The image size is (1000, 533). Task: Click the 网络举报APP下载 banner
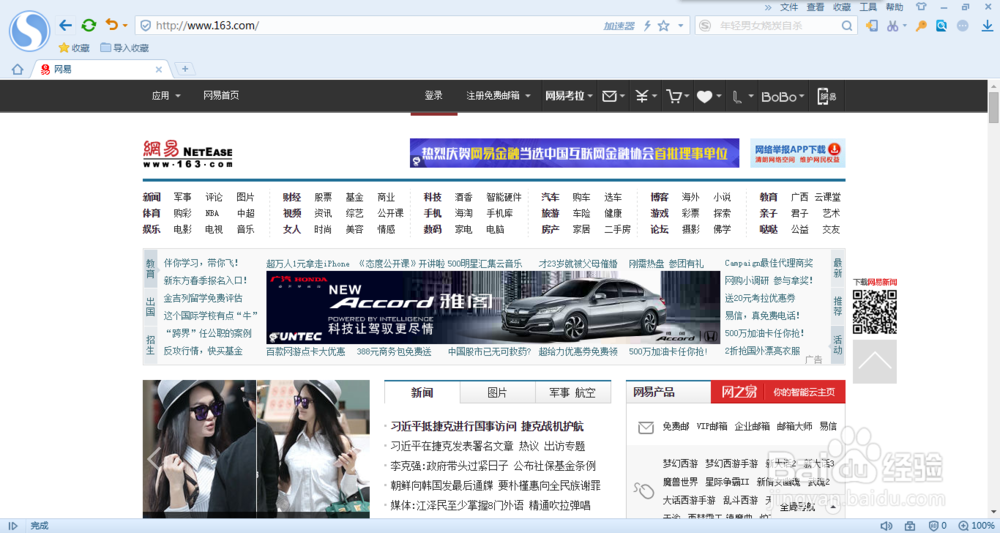point(798,153)
